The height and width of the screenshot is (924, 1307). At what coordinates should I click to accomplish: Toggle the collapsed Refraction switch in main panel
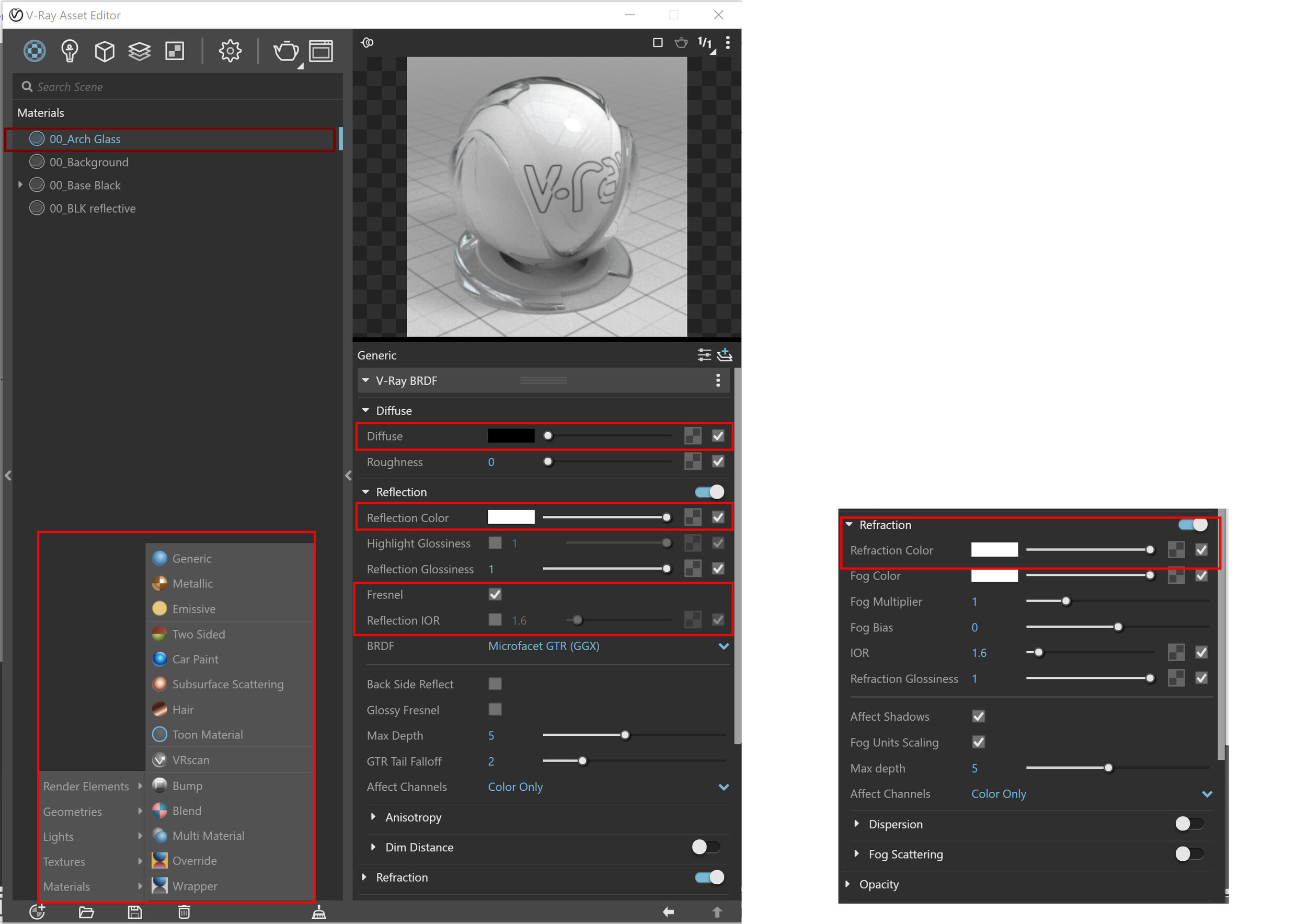point(709,877)
